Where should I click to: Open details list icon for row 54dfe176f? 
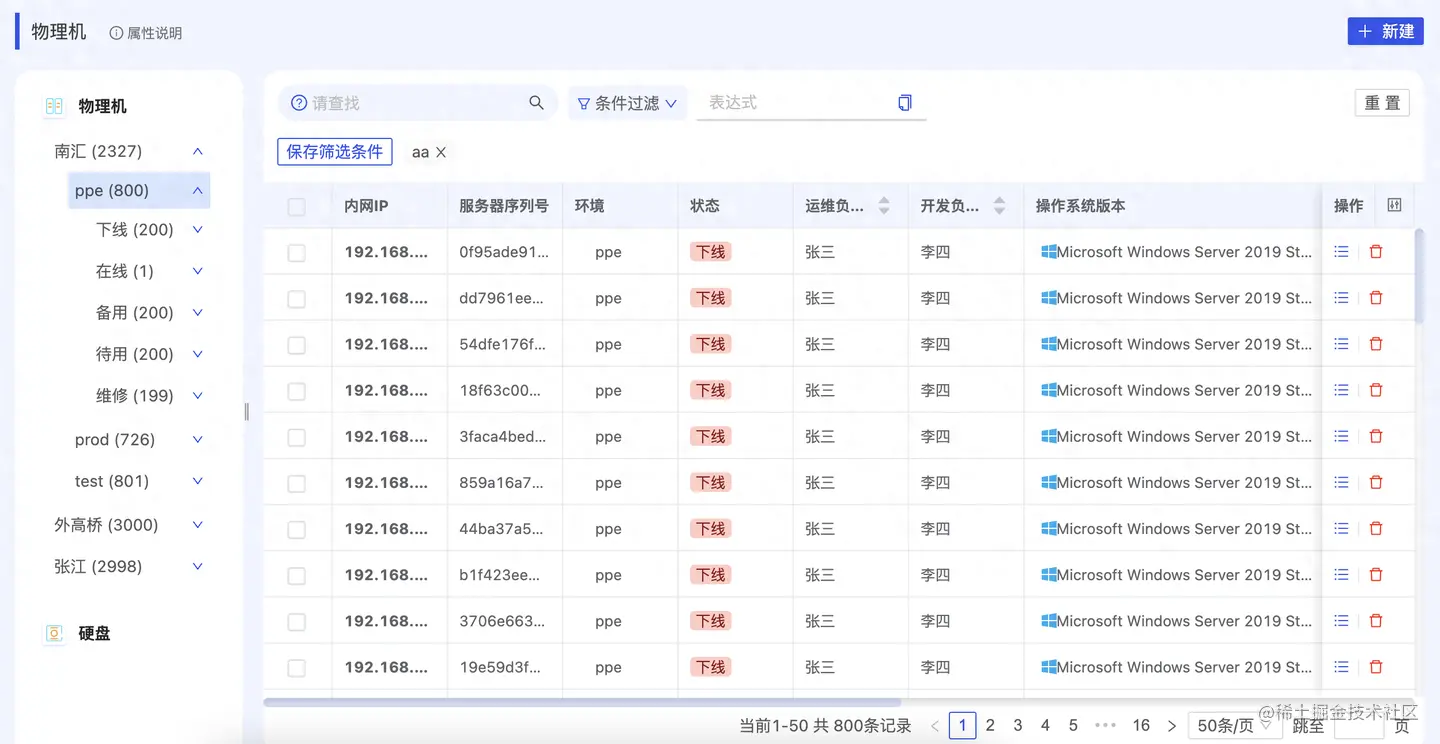pyautogui.click(x=1341, y=344)
